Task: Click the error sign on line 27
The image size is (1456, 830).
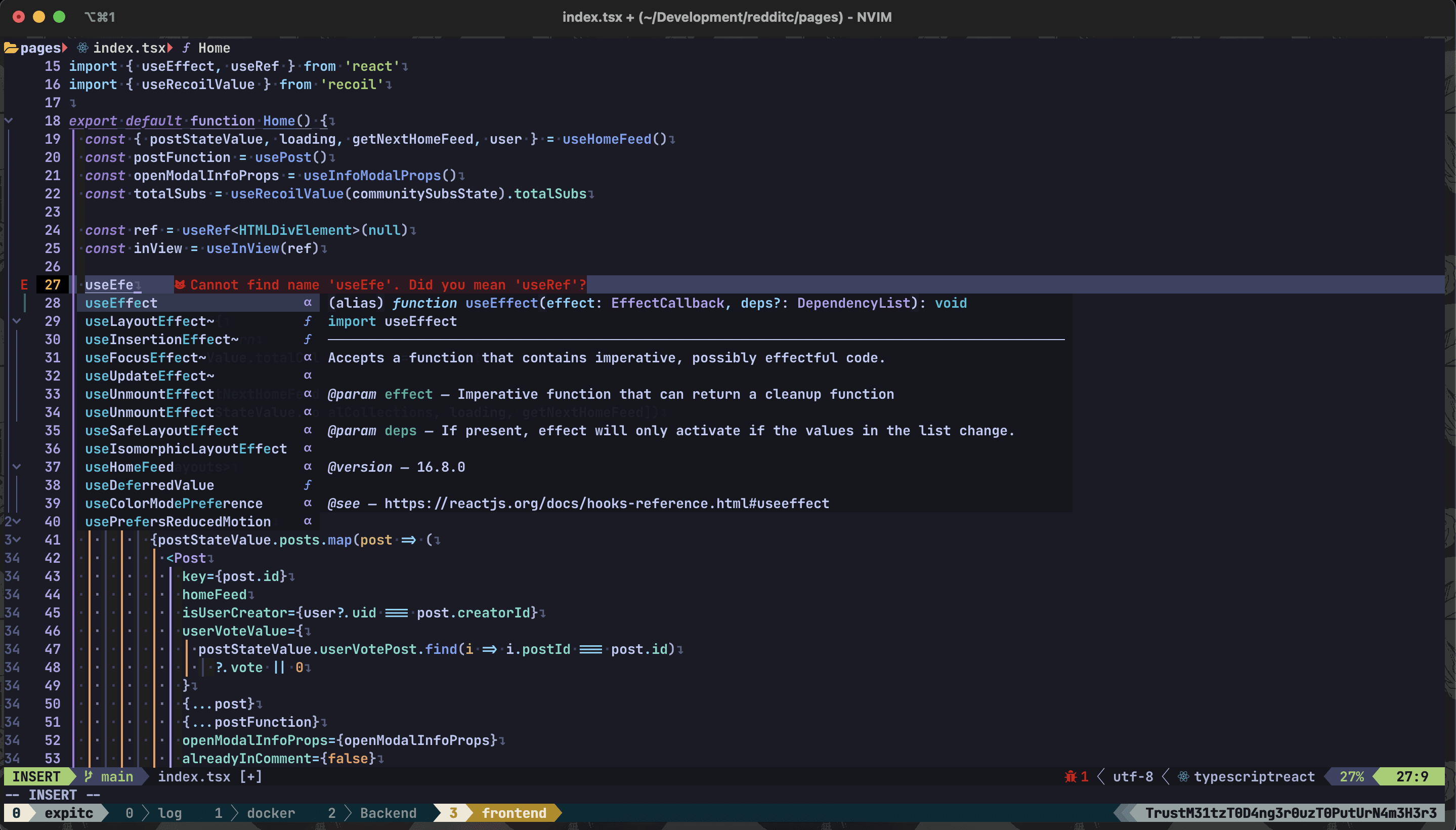Action: point(24,284)
